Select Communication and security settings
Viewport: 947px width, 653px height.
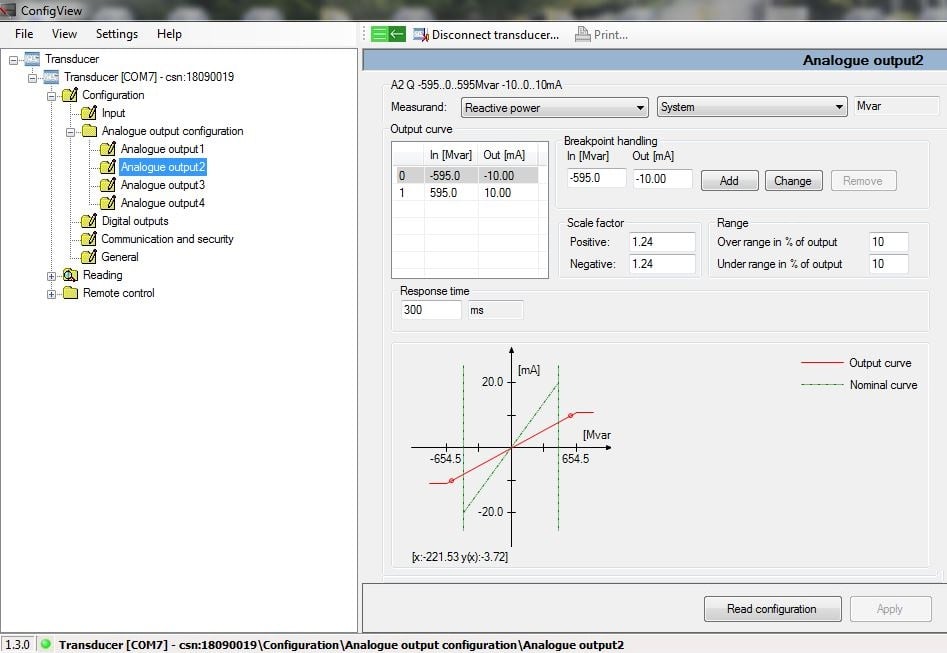[166, 239]
